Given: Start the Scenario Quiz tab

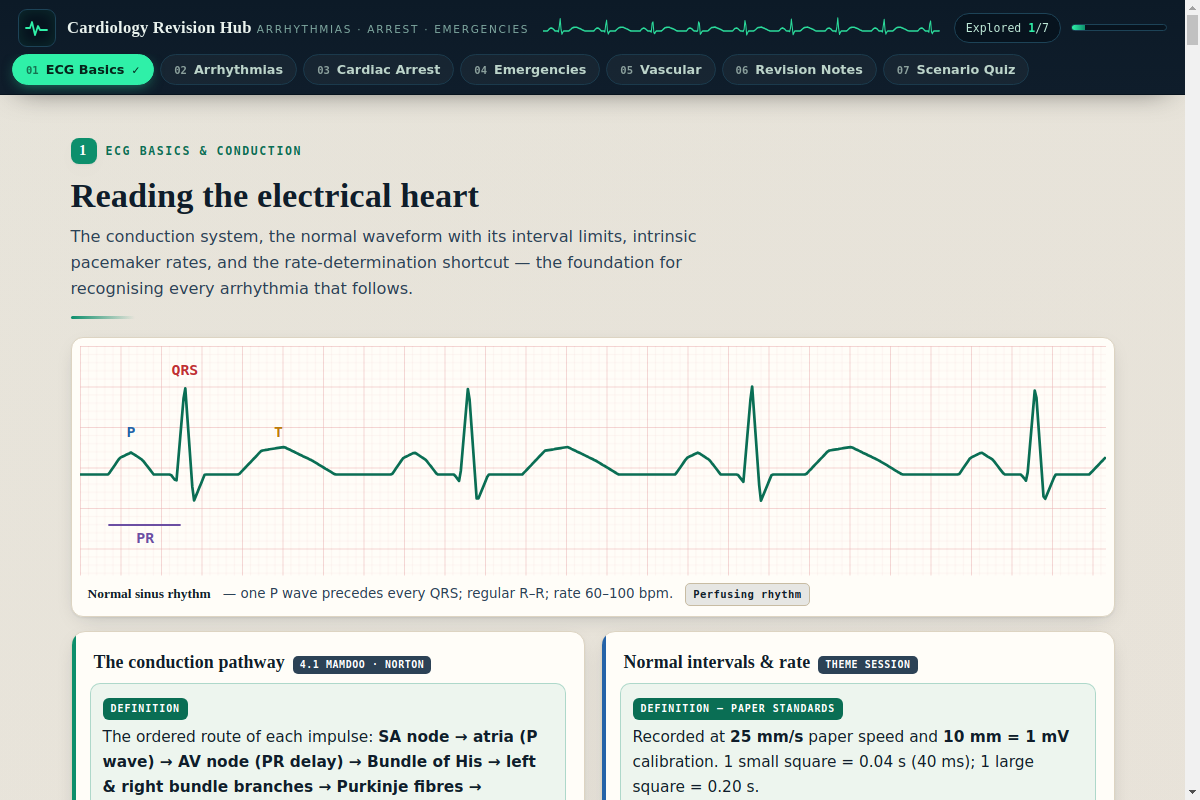Looking at the screenshot, I should (x=956, y=70).
